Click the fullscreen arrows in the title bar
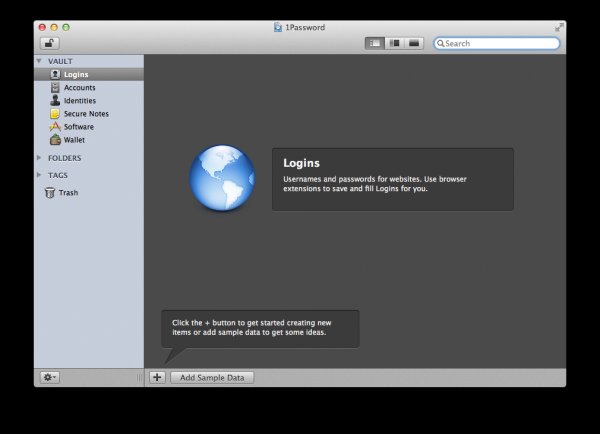This screenshot has width=600, height=434. click(559, 27)
